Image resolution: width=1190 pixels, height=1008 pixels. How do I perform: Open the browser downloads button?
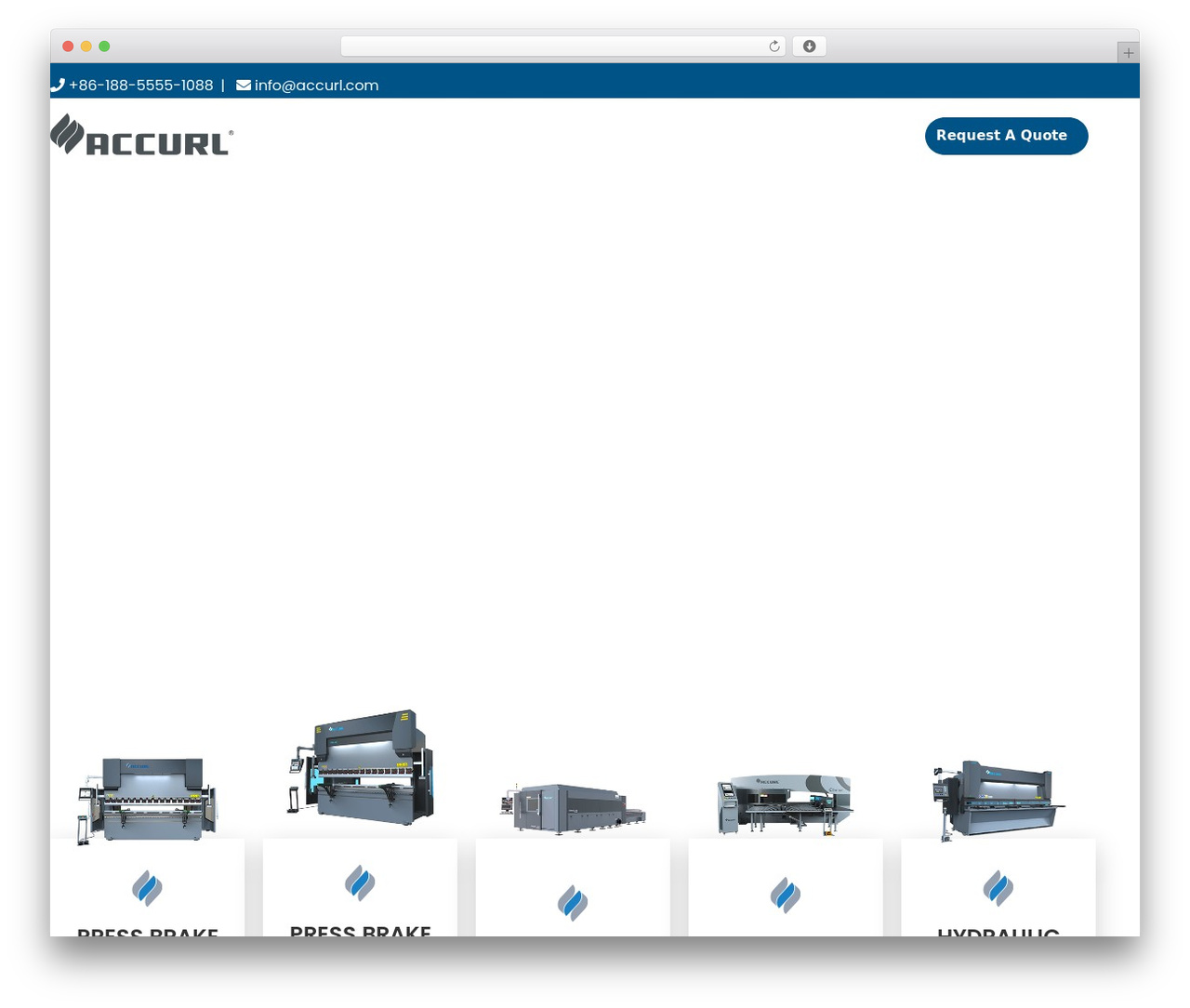810,46
